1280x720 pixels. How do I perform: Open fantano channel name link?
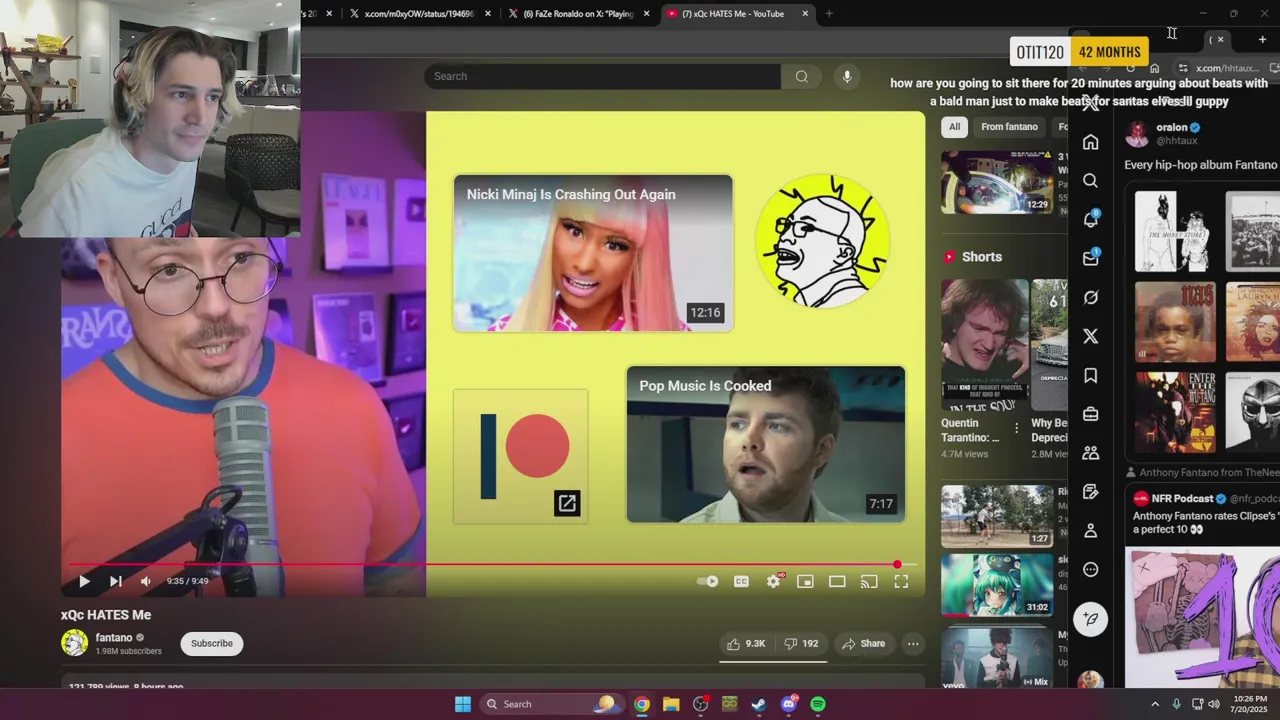(x=114, y=637)
